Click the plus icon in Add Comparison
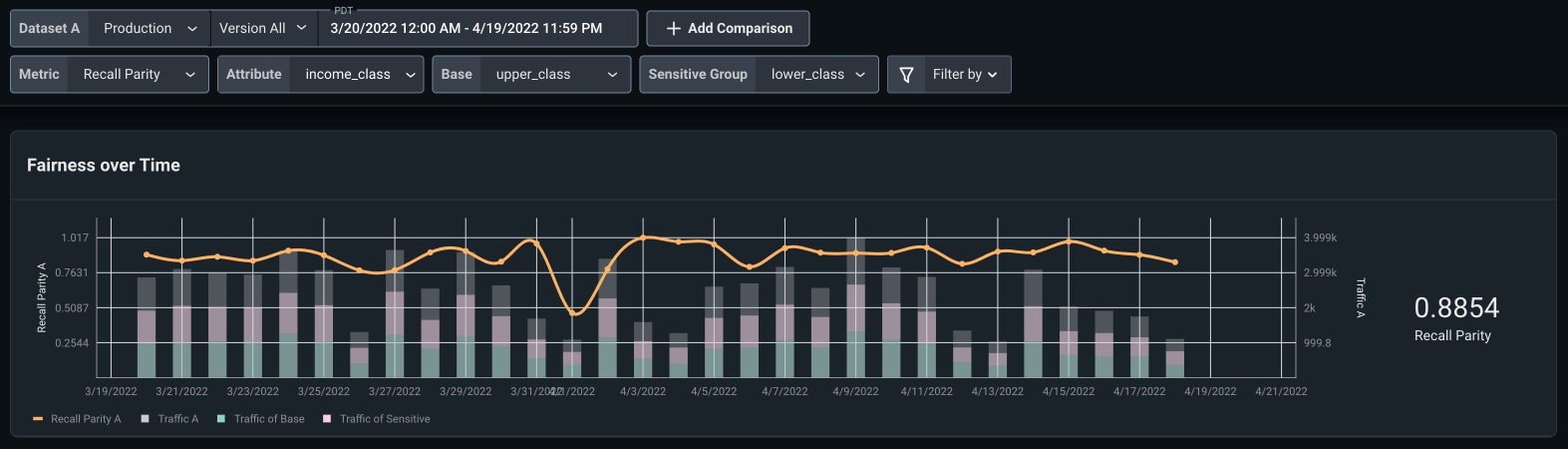 point(674,29)
